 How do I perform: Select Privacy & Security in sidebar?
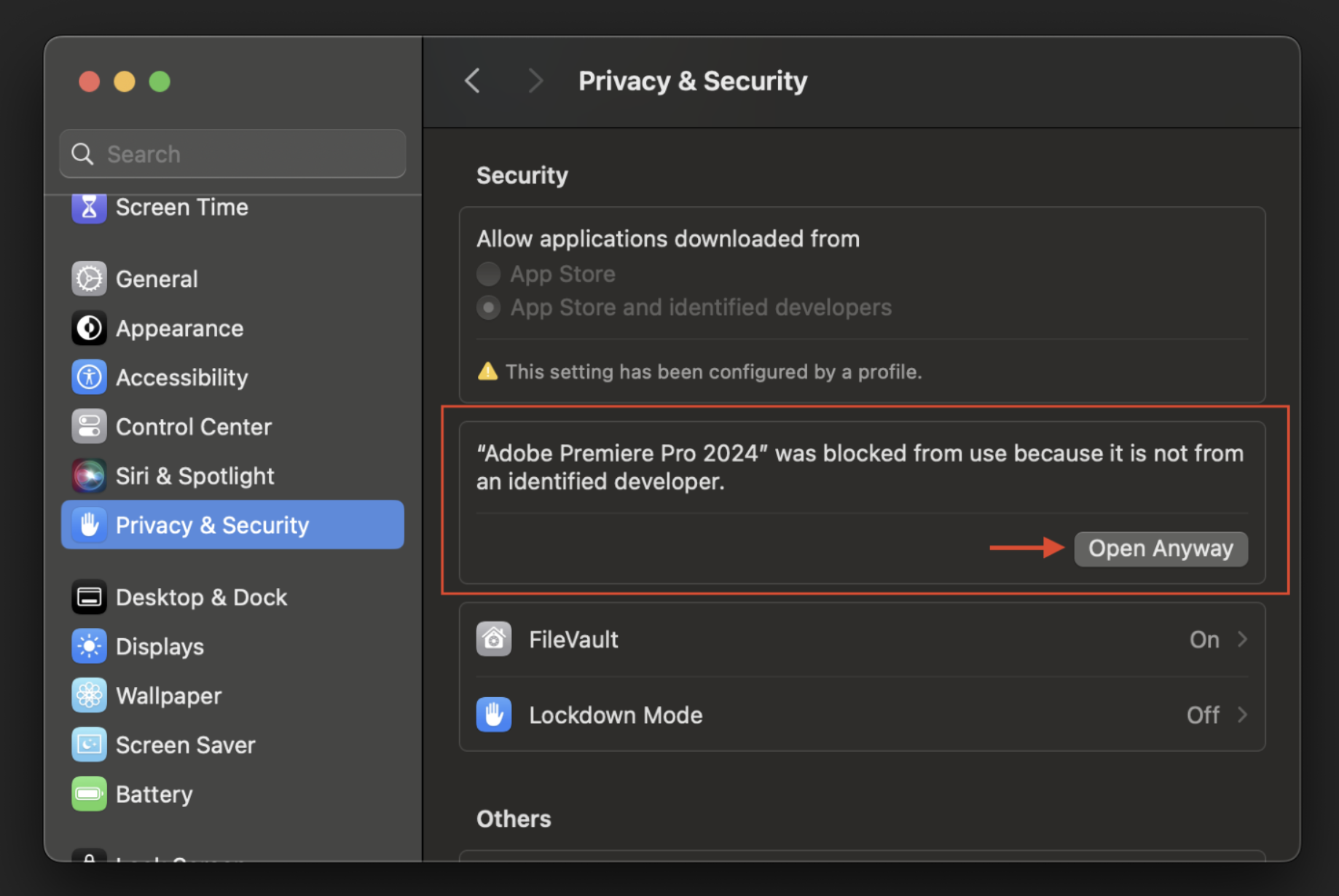tap(211, 524)
